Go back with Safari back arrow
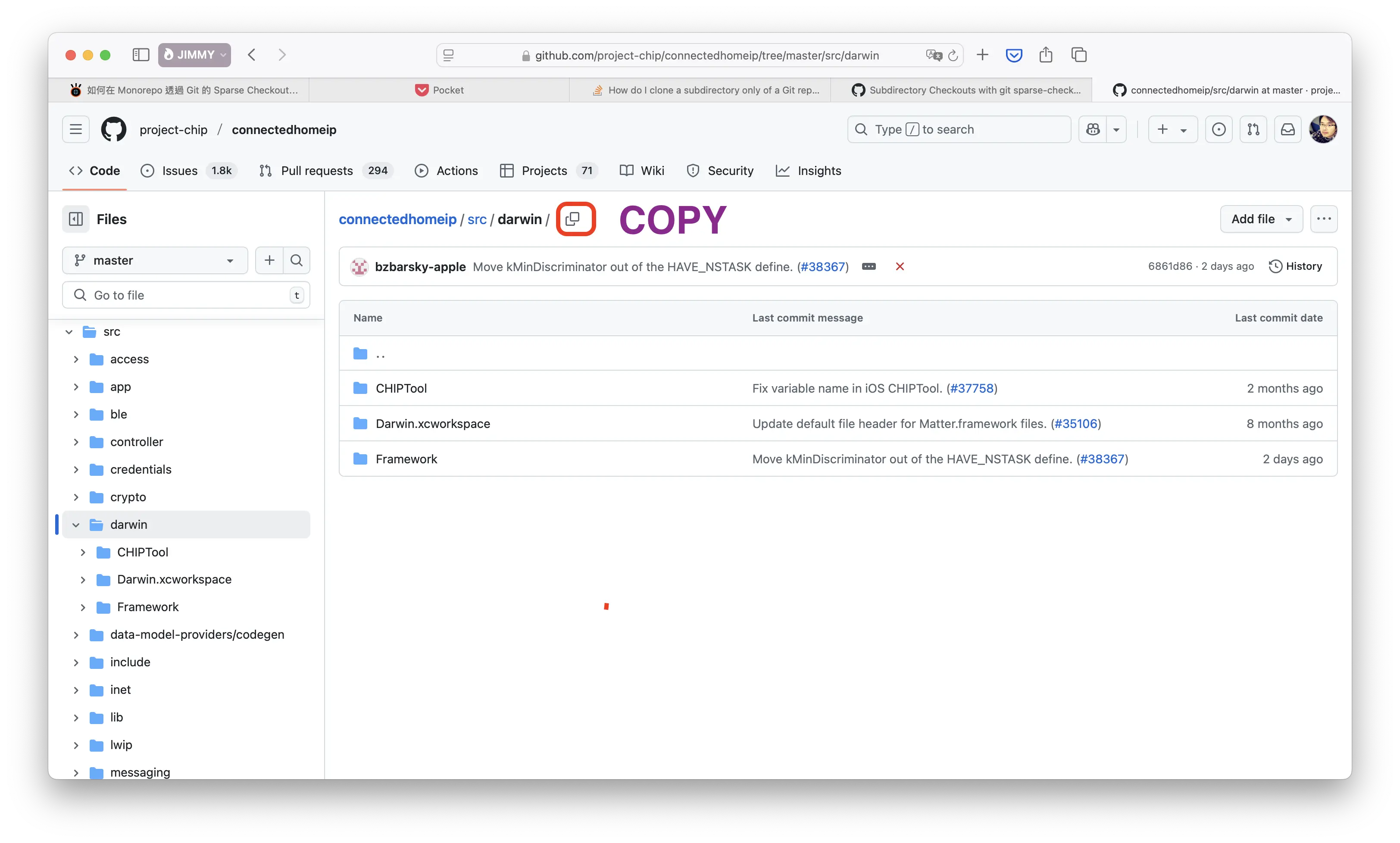The width and height of the screenshot is (1400, 843). (252, 55)
